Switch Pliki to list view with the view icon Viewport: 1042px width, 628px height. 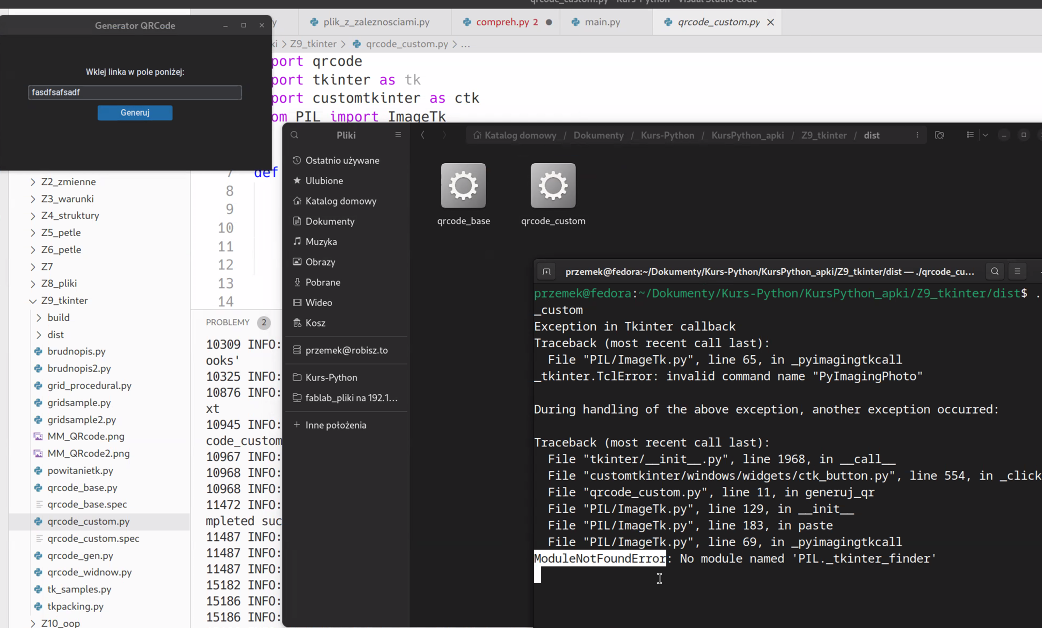click(x=970, y=135)
